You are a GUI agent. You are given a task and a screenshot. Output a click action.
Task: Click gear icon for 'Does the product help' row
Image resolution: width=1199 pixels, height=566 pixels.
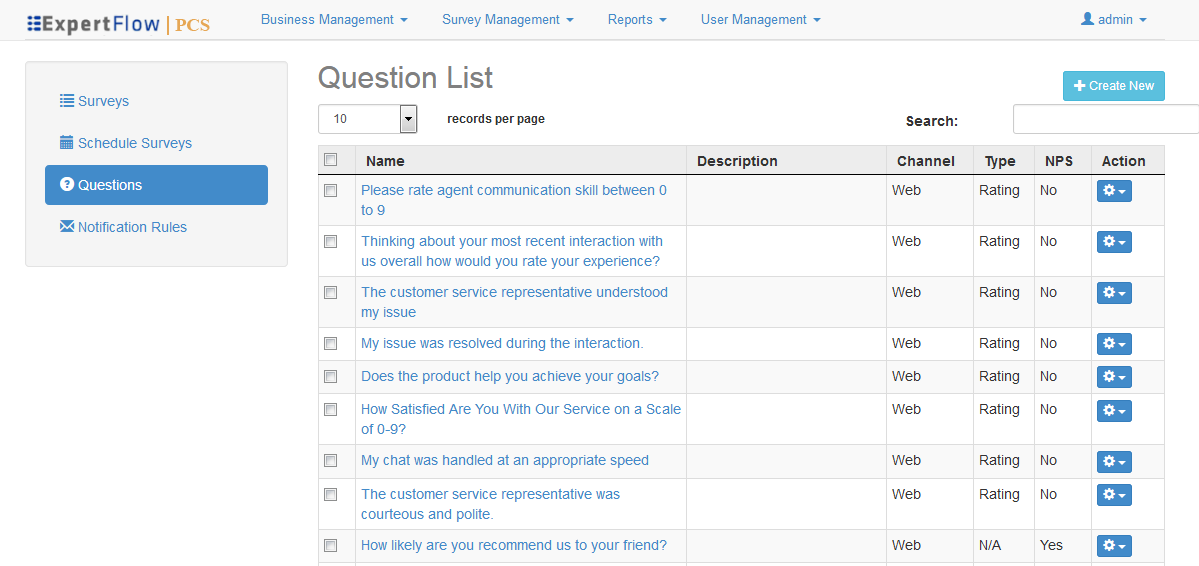coord(1114,377)
